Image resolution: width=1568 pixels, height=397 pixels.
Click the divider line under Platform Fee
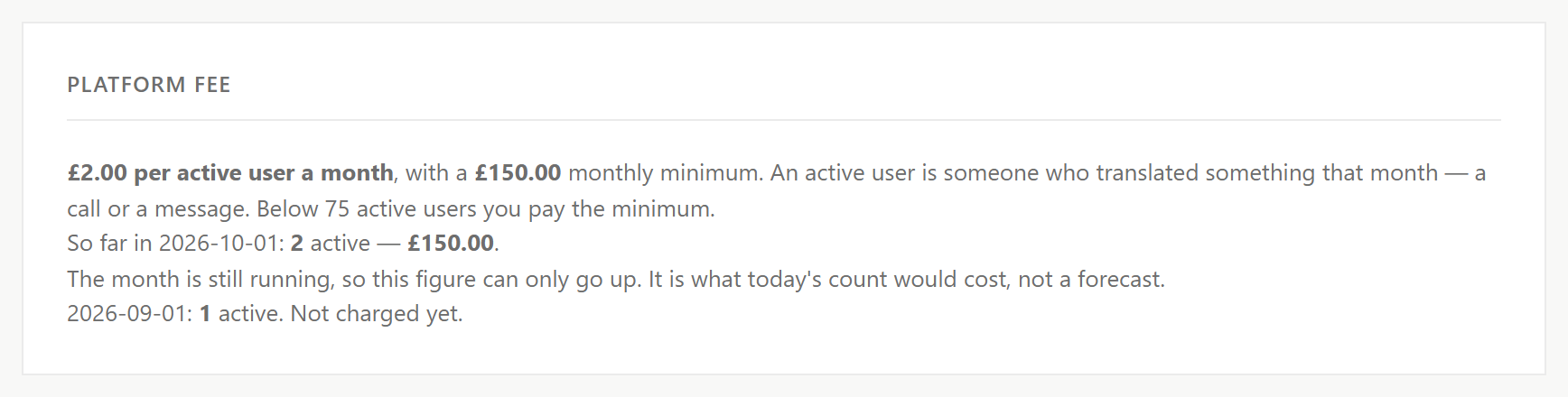[x=784, y=120]
